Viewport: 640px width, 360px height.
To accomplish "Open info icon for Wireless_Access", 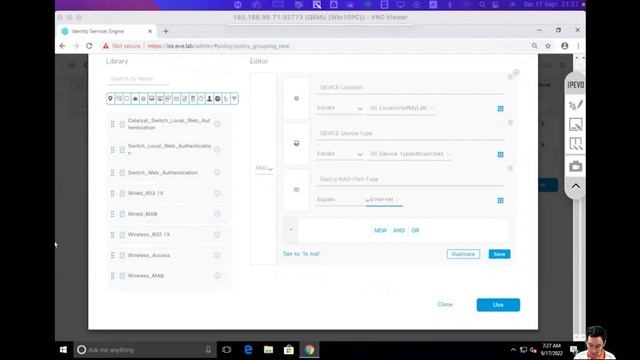I will [x=217, y=255].
